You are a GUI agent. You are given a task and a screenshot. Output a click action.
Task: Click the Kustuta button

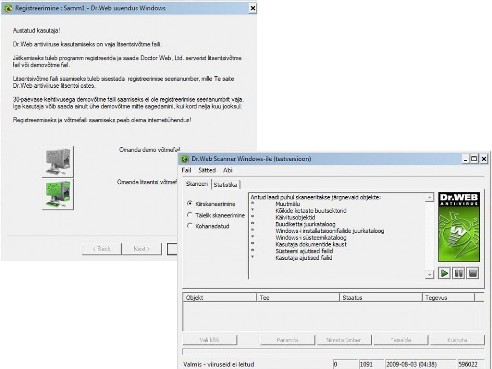pos(457,340)
